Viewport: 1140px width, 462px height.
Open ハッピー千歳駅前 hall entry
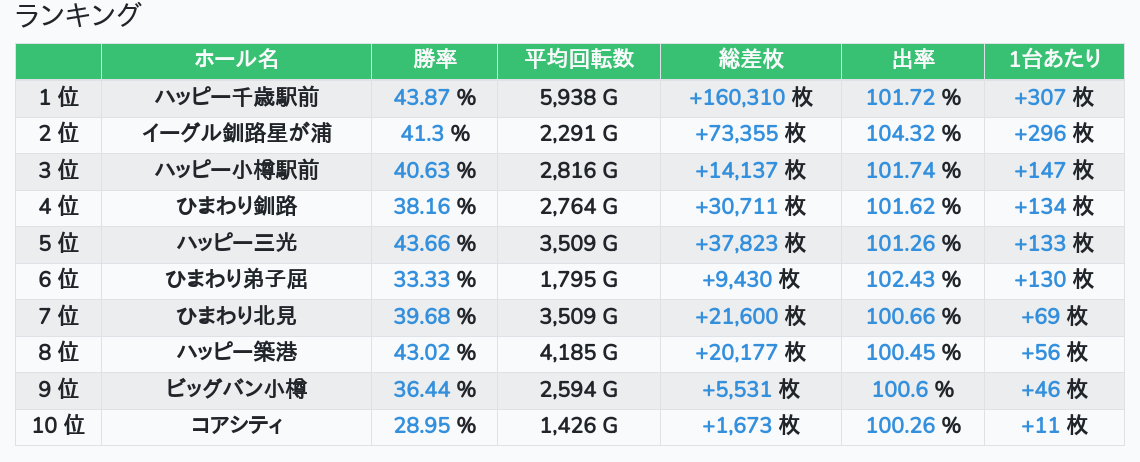point(236,97)
